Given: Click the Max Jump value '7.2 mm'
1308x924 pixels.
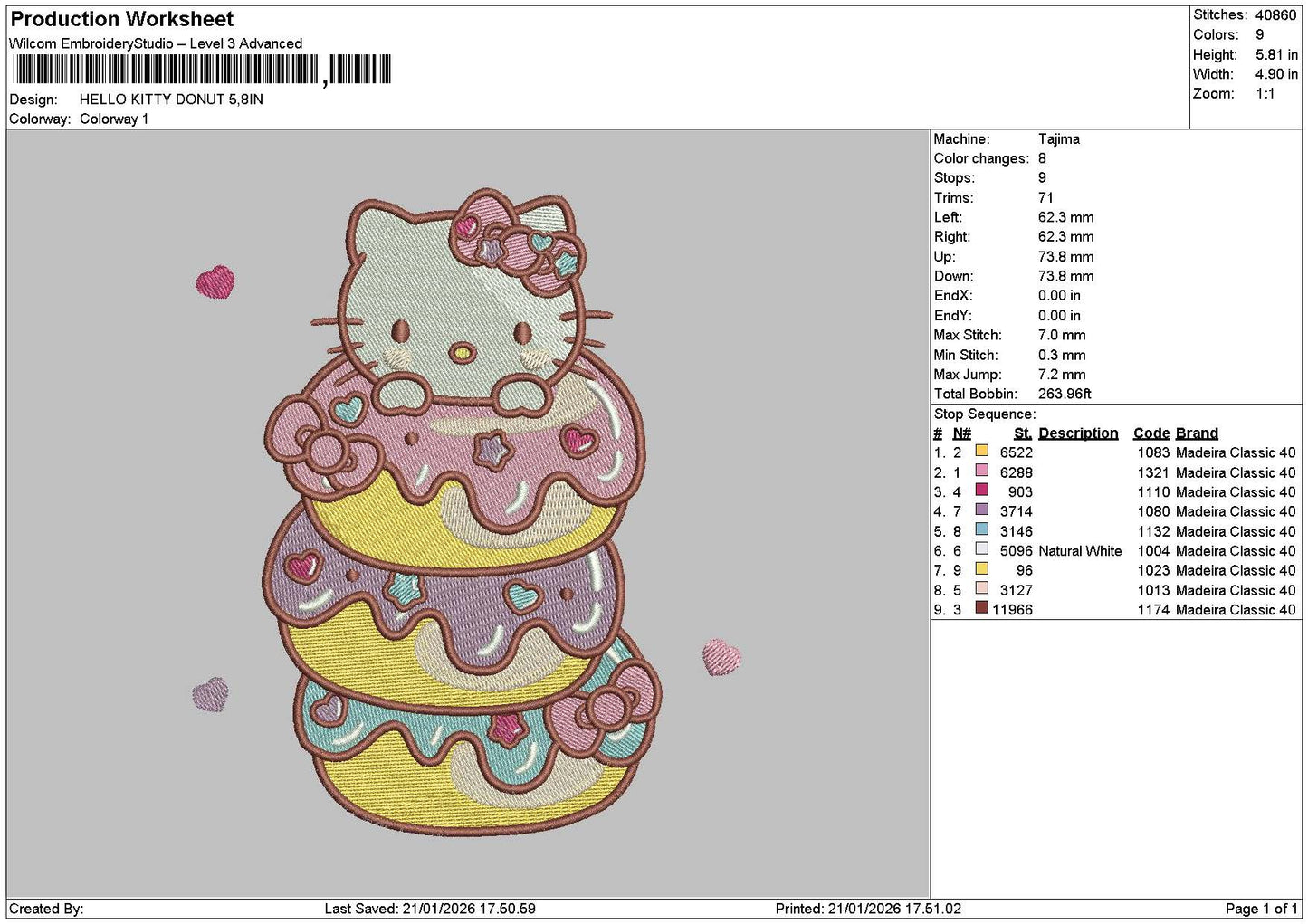Looking at the screenshot, I should (1062, 375).
